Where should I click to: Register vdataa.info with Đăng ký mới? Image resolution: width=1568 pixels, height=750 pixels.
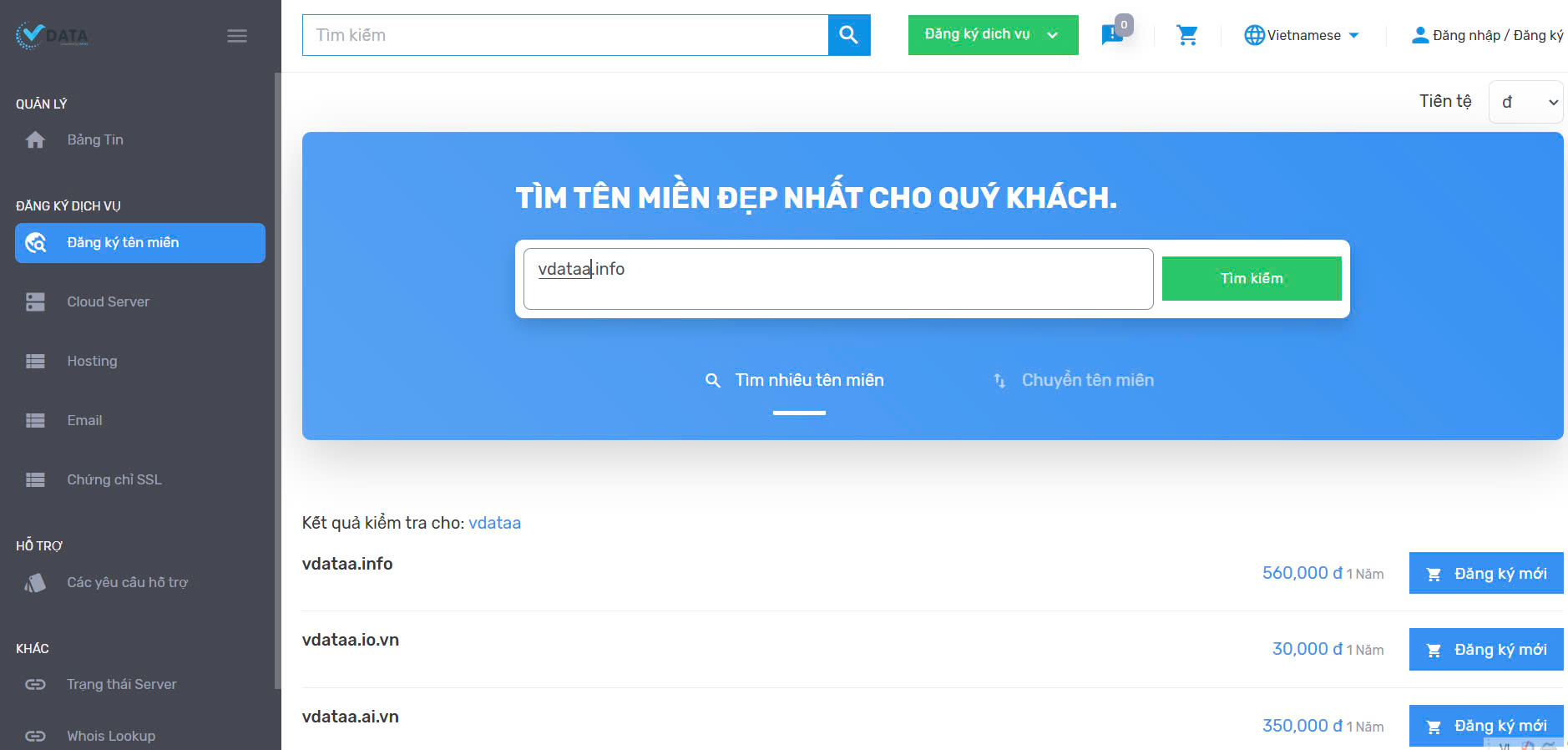tap(1486, 573)
